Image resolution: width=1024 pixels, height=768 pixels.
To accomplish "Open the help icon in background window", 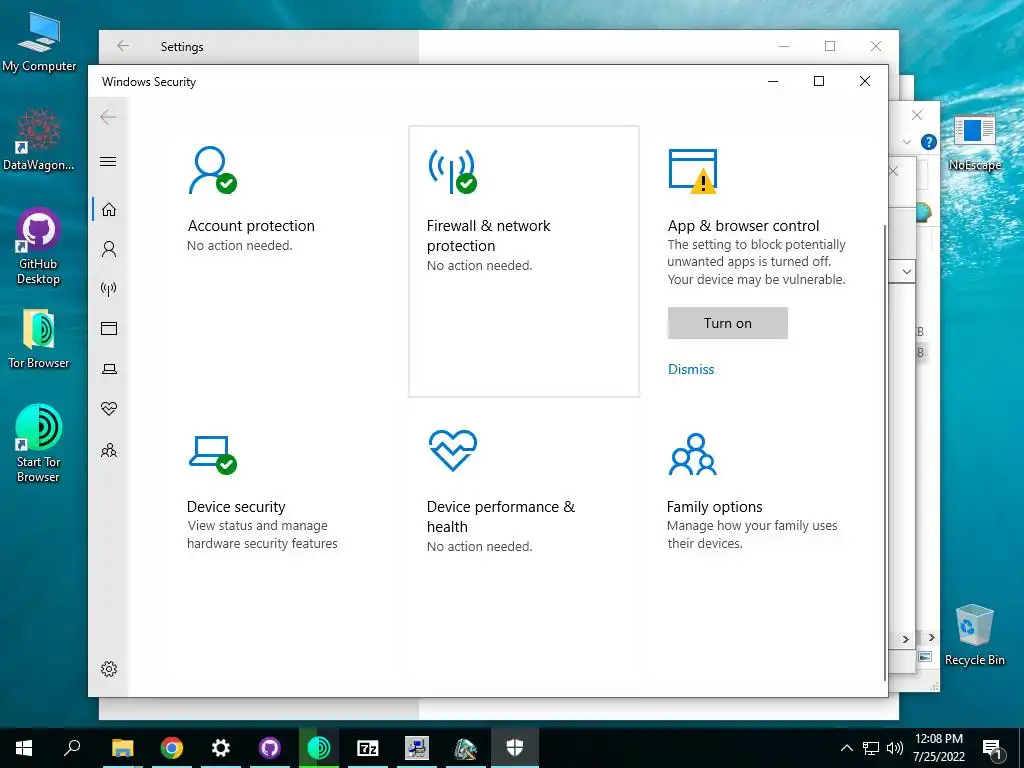I will pyautogui.click(x=928, y=142).
